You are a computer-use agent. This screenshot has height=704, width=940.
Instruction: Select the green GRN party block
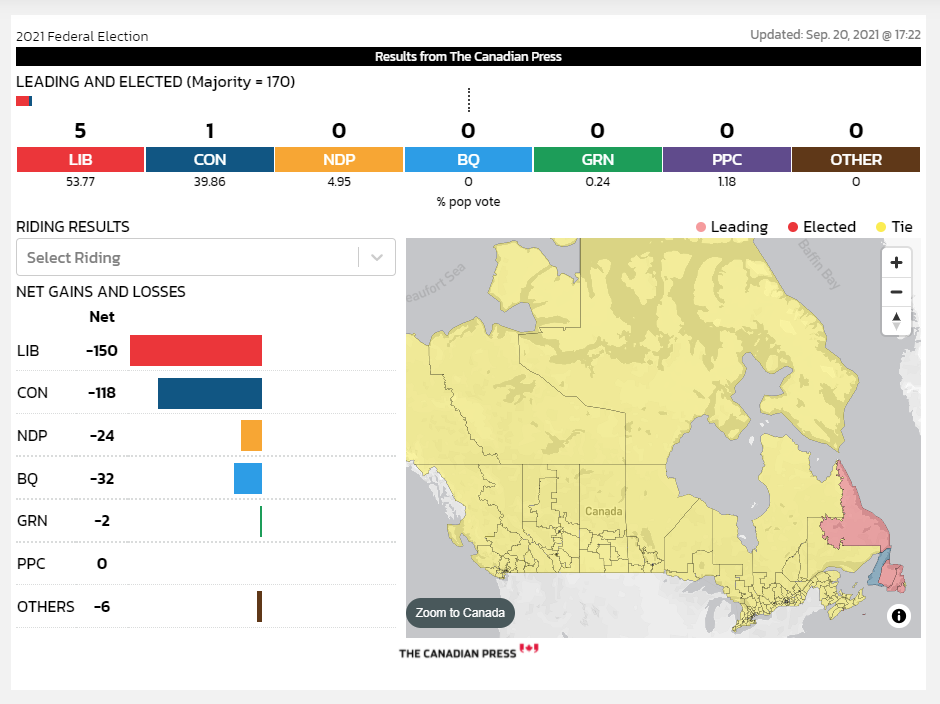[x=598, y=160]
